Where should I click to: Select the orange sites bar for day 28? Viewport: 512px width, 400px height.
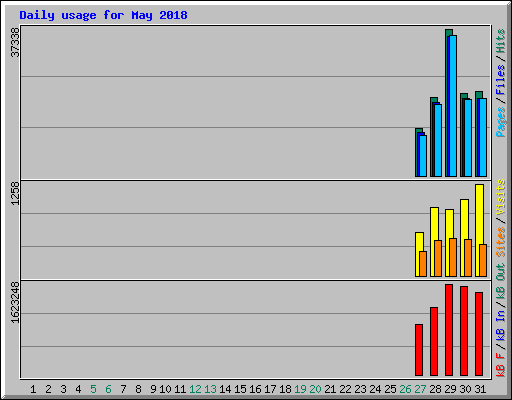[x=438, y=258]
